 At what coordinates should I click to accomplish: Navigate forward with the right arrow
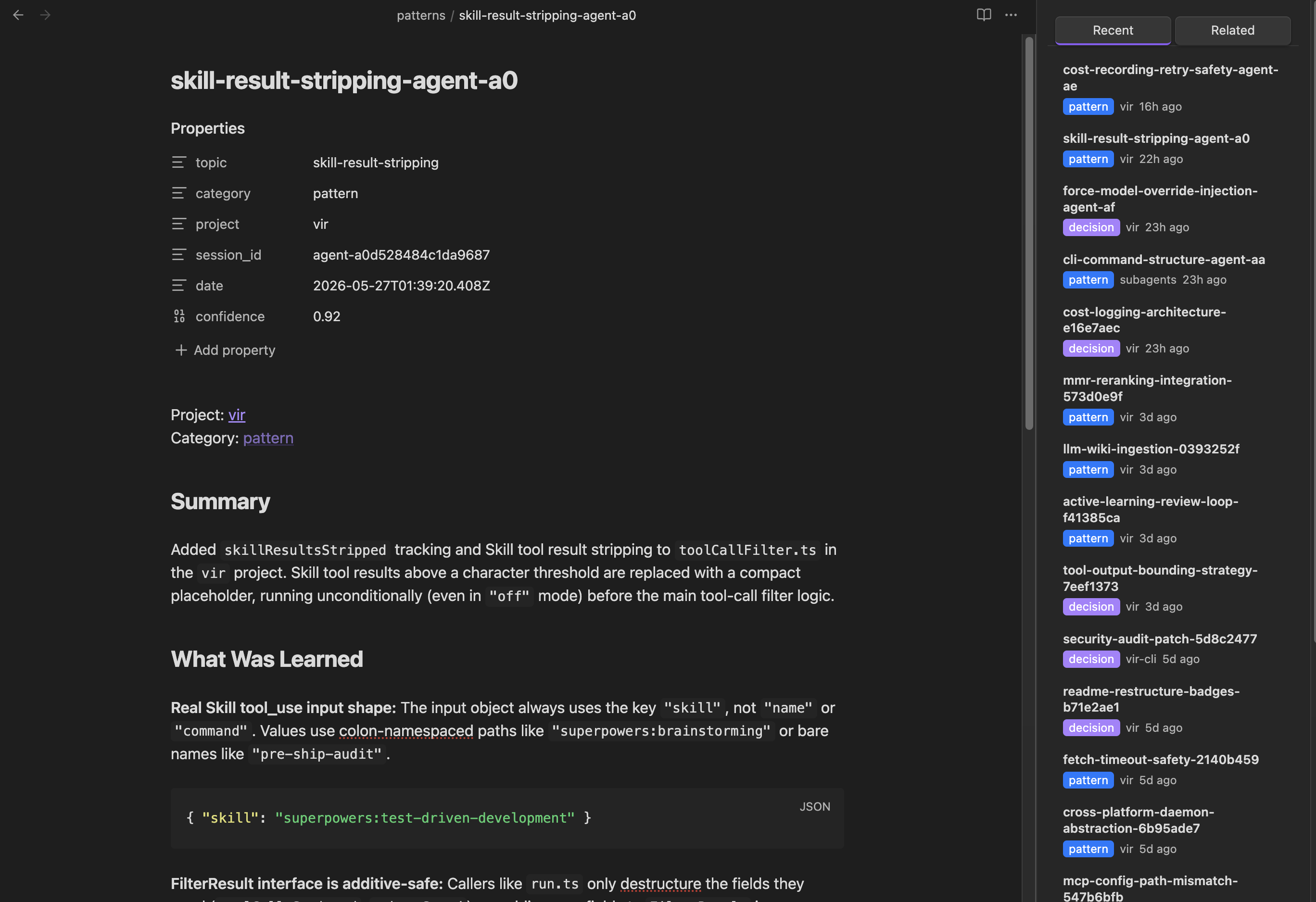(x=45, y=15)
